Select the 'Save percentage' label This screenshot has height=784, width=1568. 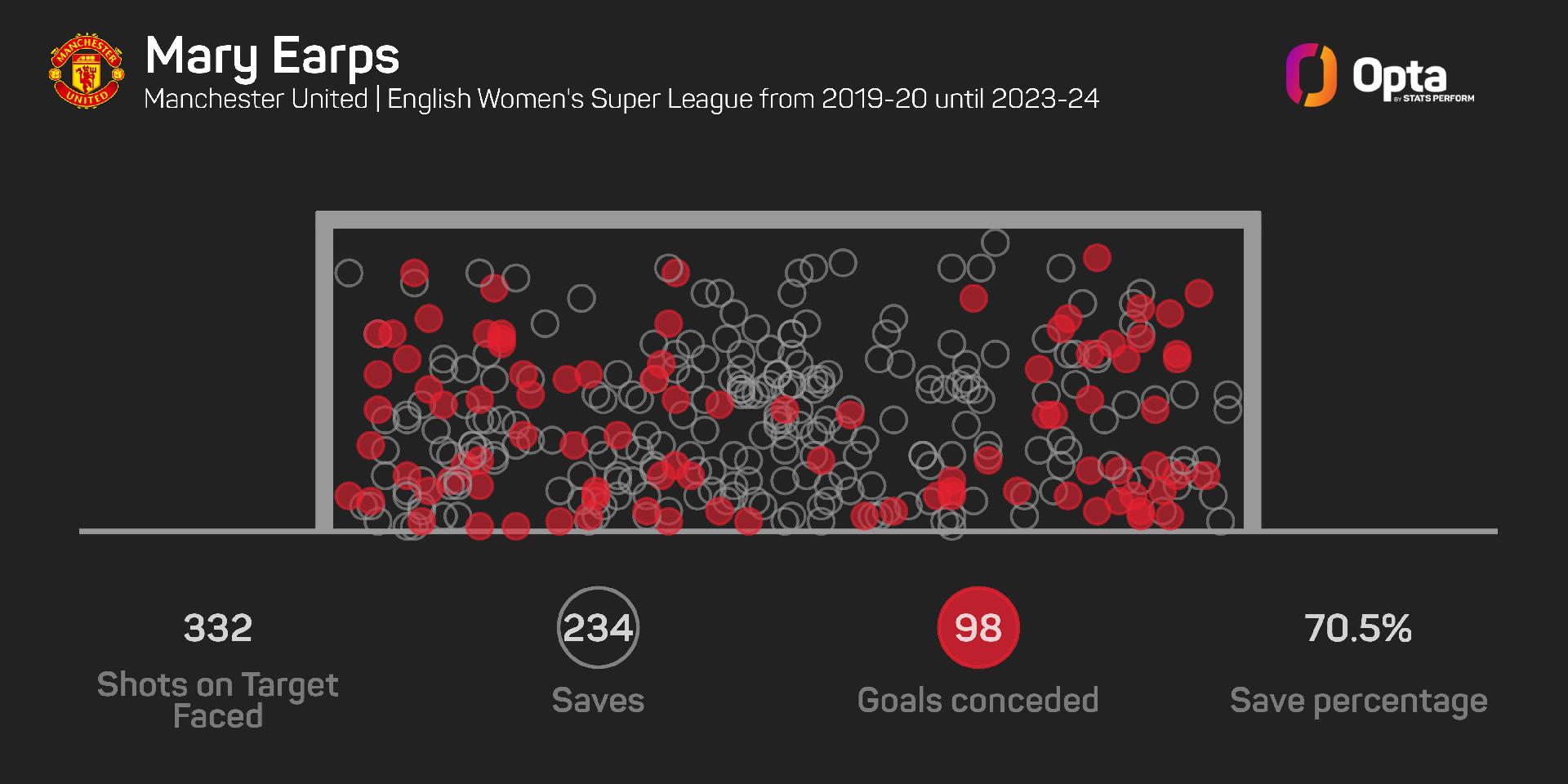tap(1358, 701)
